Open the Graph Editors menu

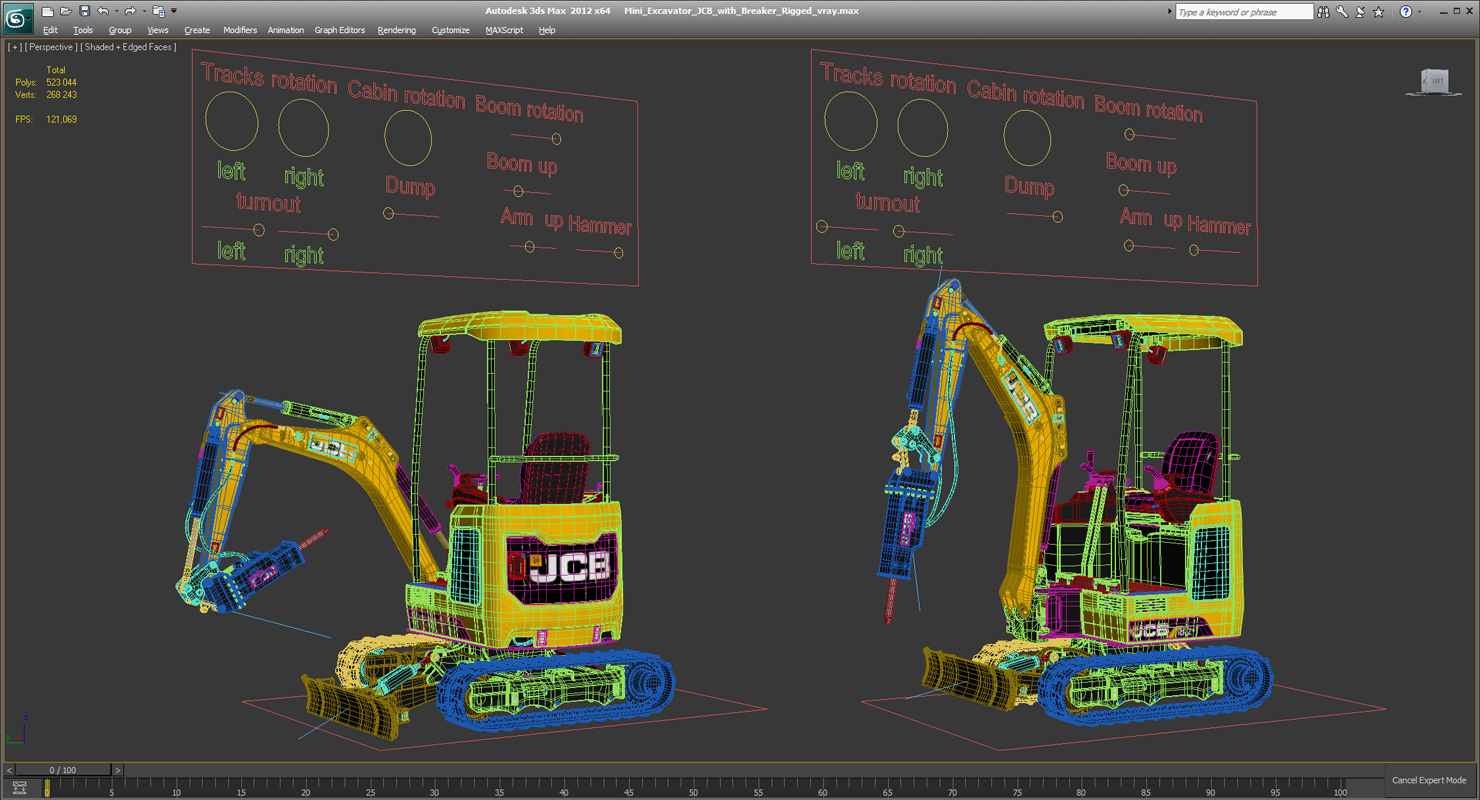(x=340, y=30)
